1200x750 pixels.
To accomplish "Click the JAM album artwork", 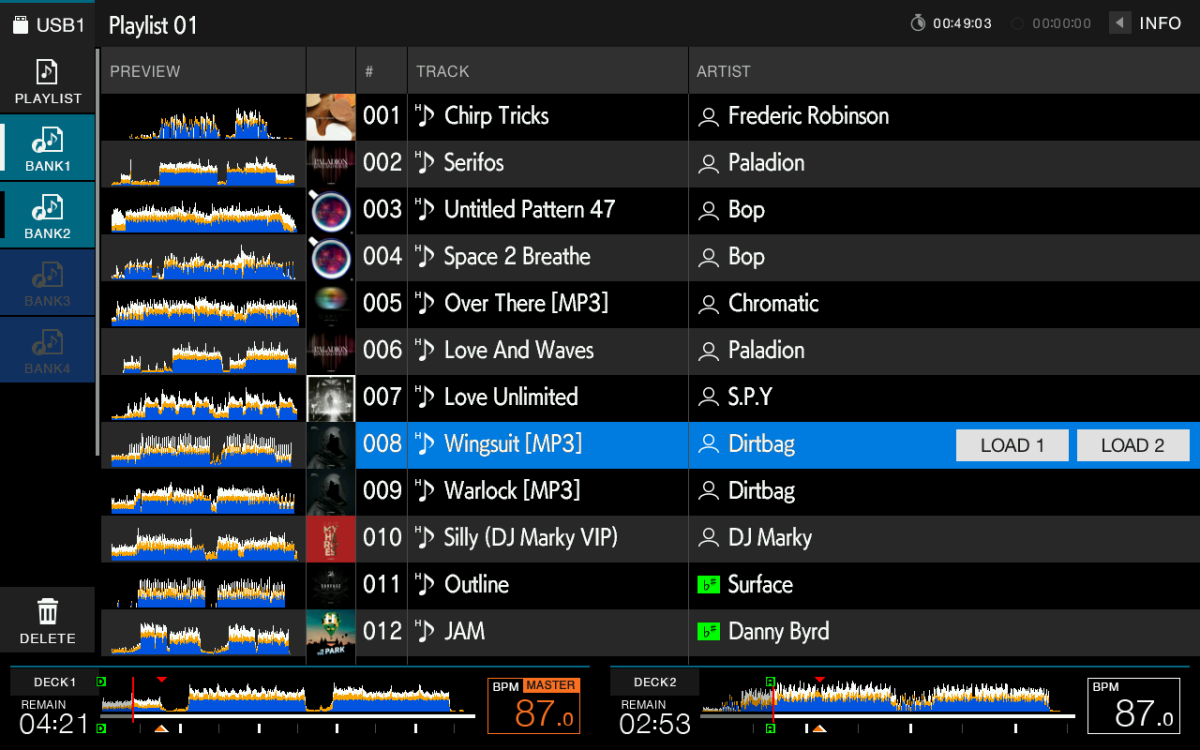I will pos(330,633).
